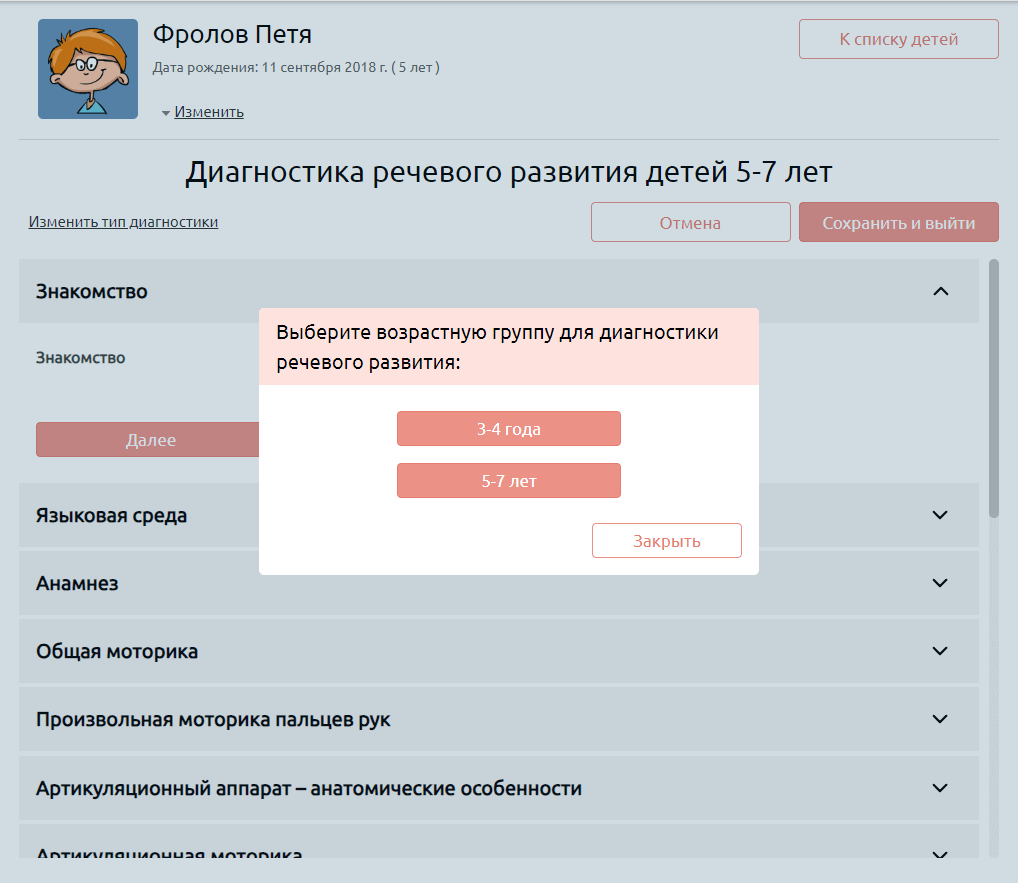Screen dimensions: 1018x883
Task: Choose the 5-7 лет age group
Action: (508, 481)
